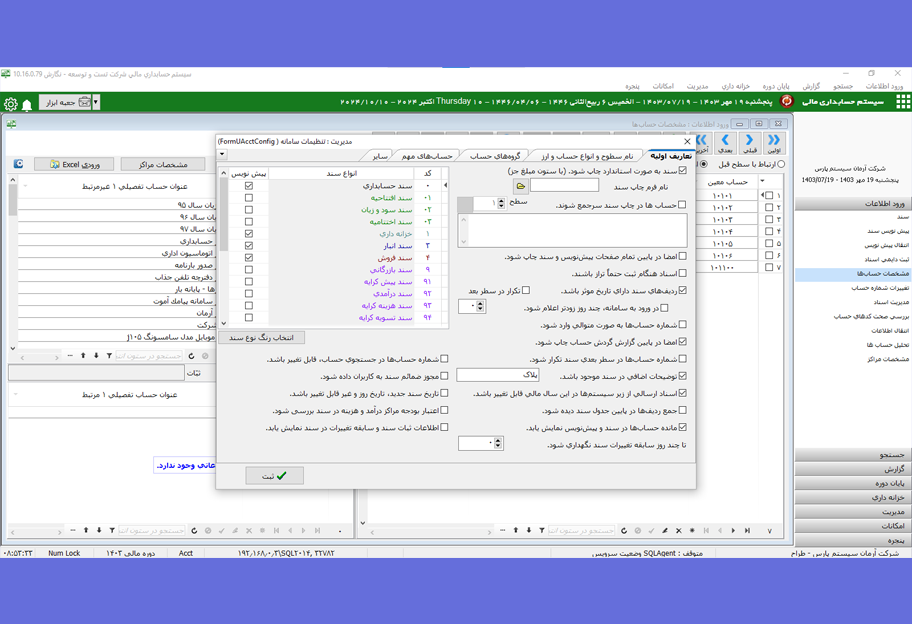This screenshot has height=624, width=912.
Task: Click last-record navigation icon in bottom-right toolbar
Action: [x=747, y=530]
